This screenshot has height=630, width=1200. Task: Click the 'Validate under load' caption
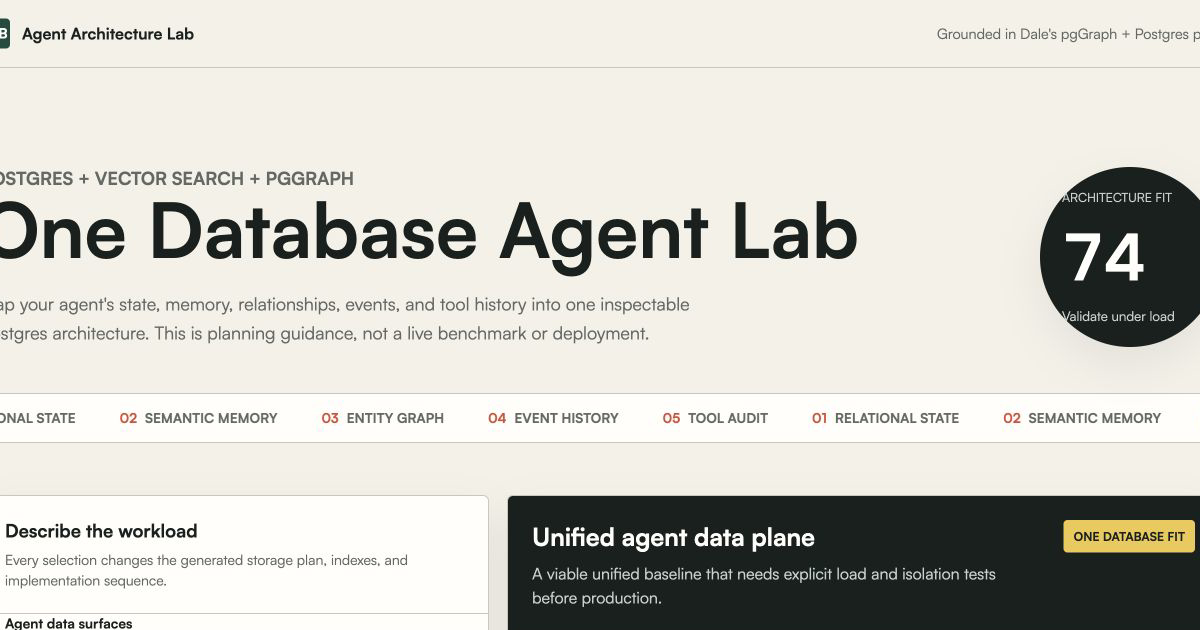coord(1118,316)
